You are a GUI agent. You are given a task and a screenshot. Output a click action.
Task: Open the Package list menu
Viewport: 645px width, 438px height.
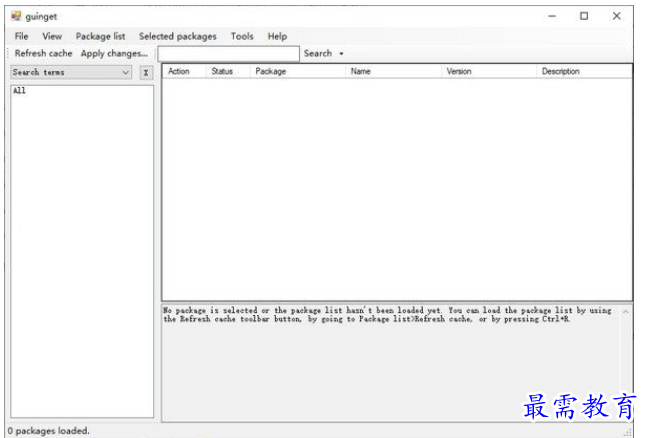tap(100, 36)
